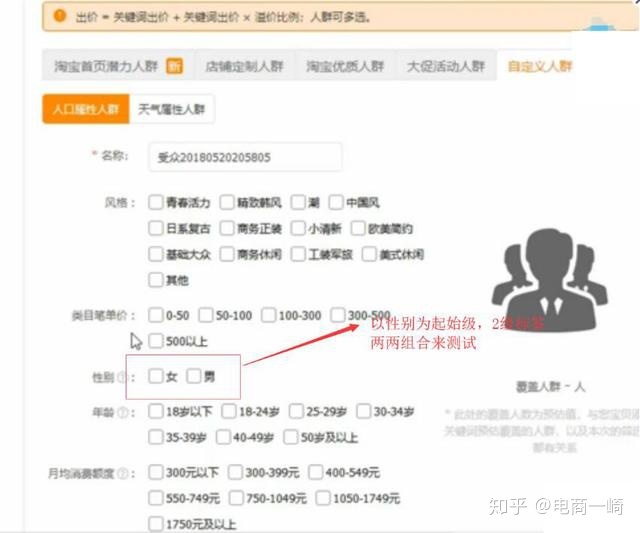The width and height of the screenshot is (640, 533).
Task: Select the 其他 style checkbox
Action: coord(156,280)
